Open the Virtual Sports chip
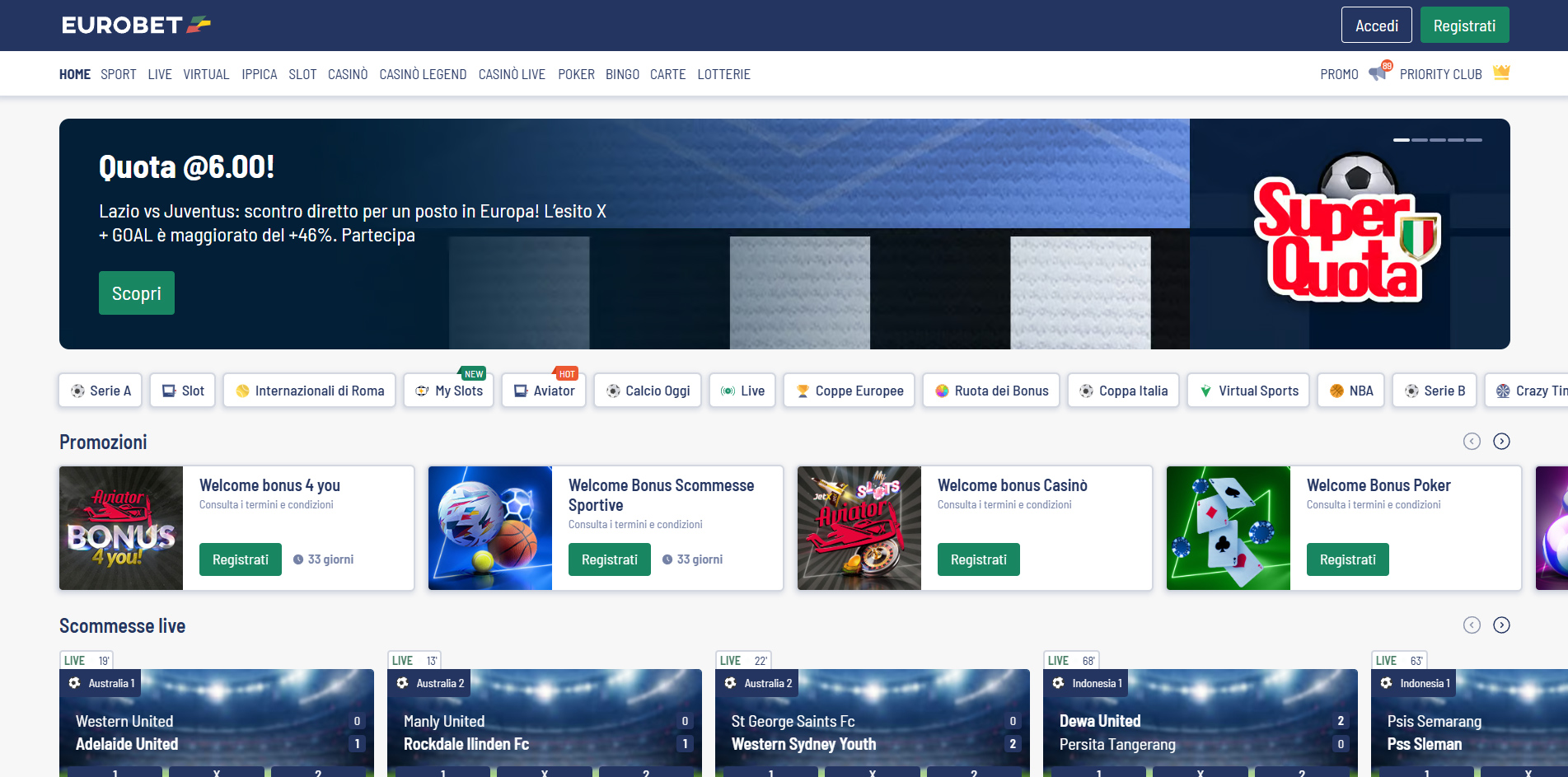The width and height of the screenshot is (1568, 777). coord(1248,391)
